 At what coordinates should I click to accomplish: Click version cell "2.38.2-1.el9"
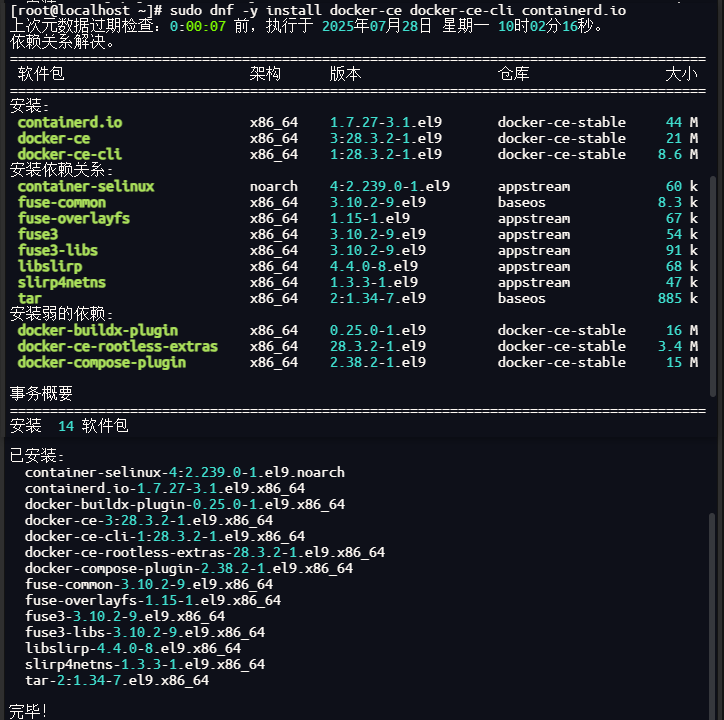[378, 363]
